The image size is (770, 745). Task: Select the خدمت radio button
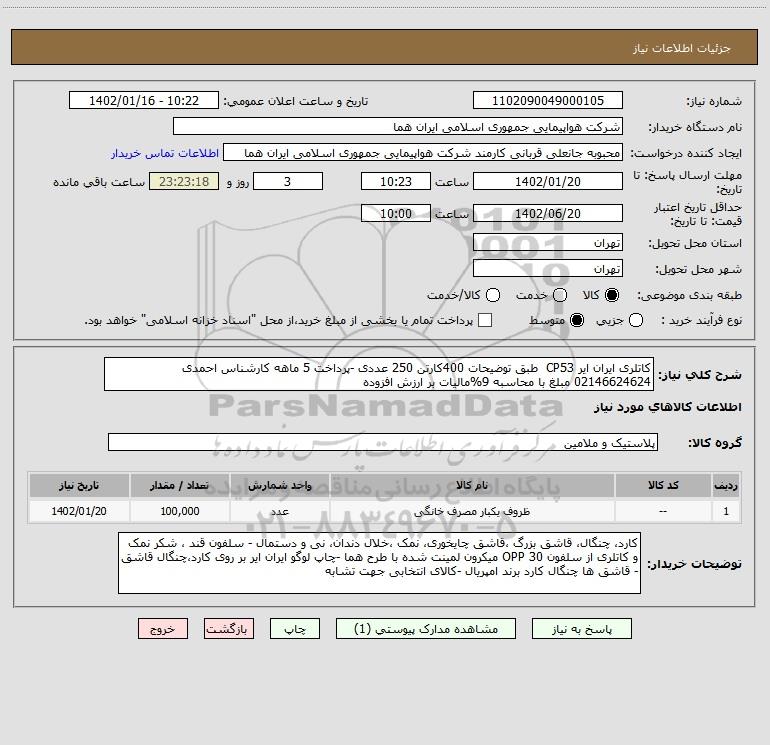560,295
